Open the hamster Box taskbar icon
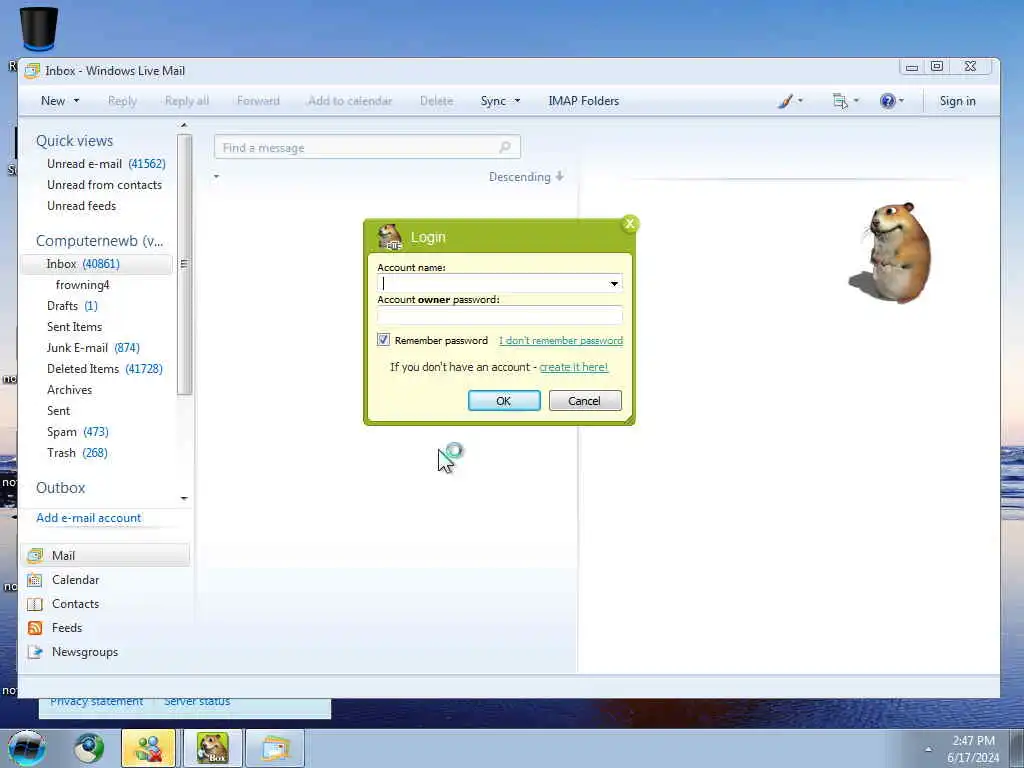The height and width of the screenshot is (768, 1024). coord(213,748)
